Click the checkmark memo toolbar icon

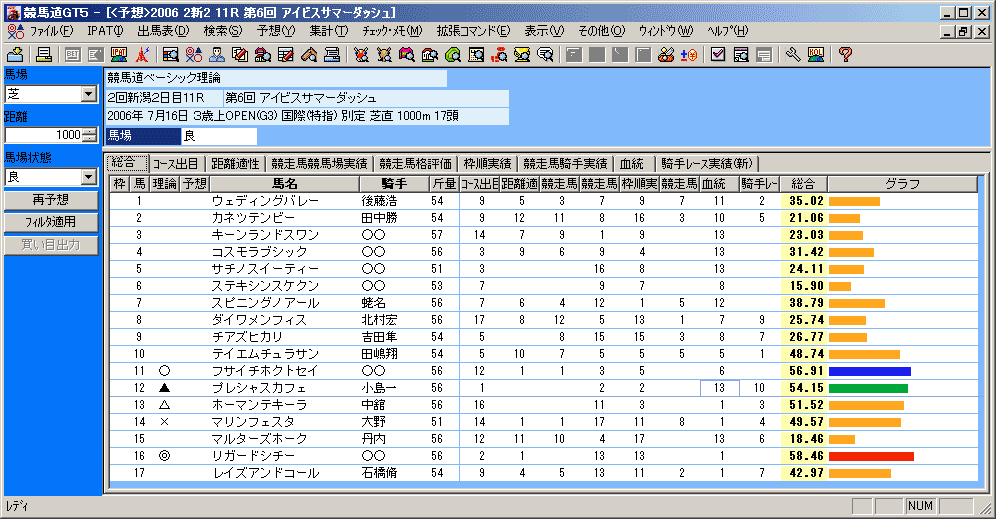pyautogui.click(x=718, y=54)
